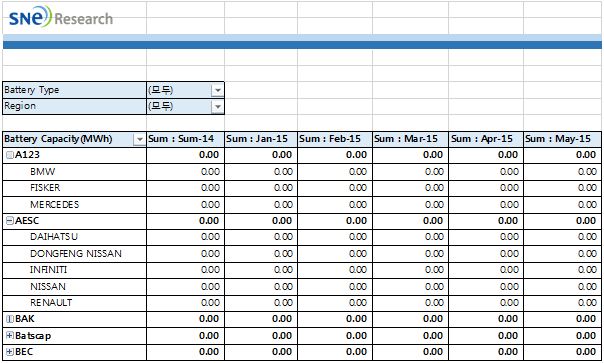Select the A123 Sum-14 total cell
Image resolution: width=604 pixels, height=363 pixels.
[185, 155]
